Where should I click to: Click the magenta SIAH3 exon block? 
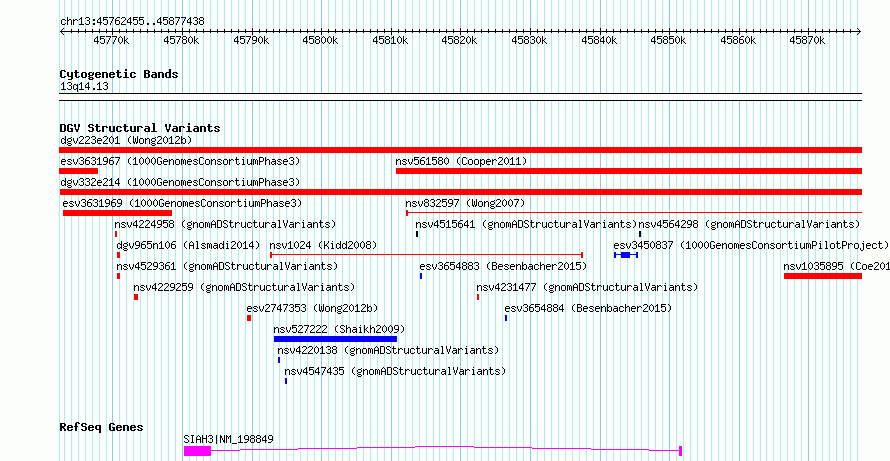click(x=198, y=451)
